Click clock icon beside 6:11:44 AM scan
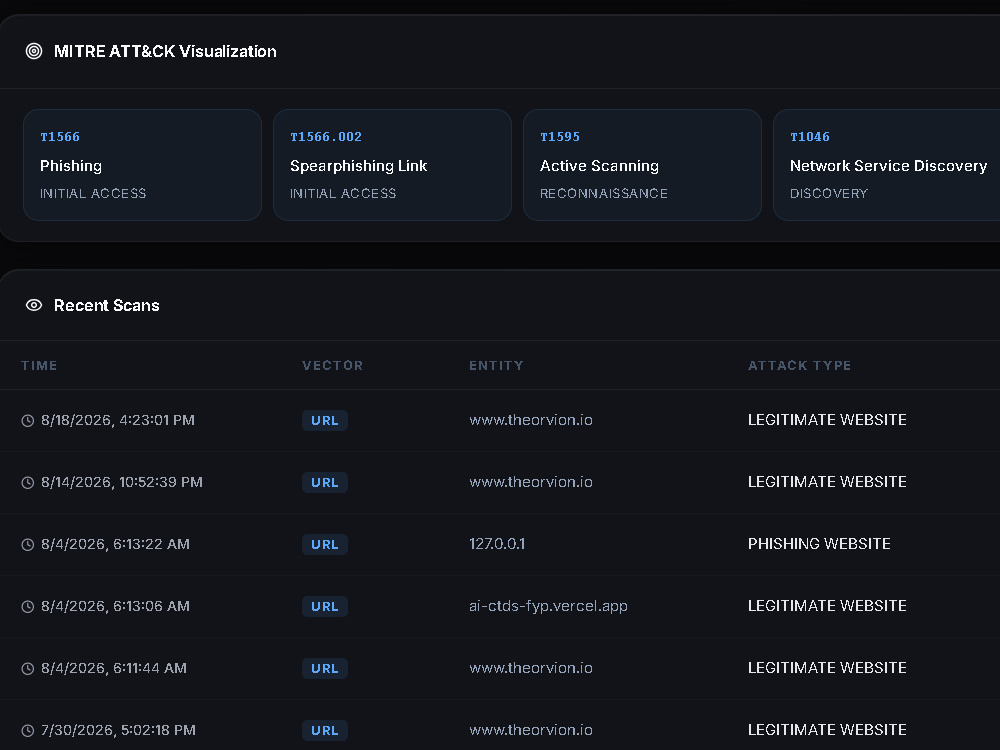The image size is (1000, 750). coord(27,668)
